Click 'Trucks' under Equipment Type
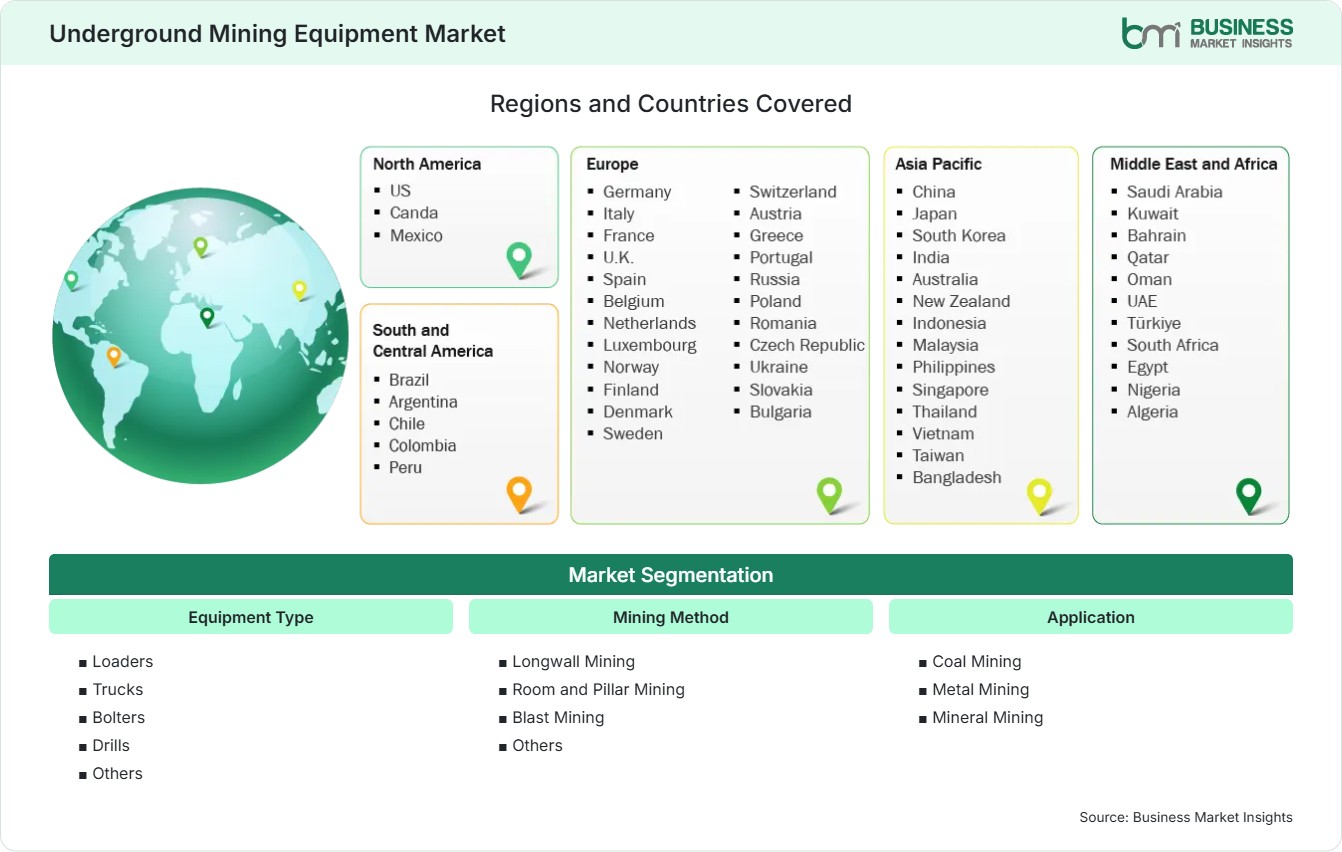Viewport: 1342px width, 852px height. (x=118, y=690)
